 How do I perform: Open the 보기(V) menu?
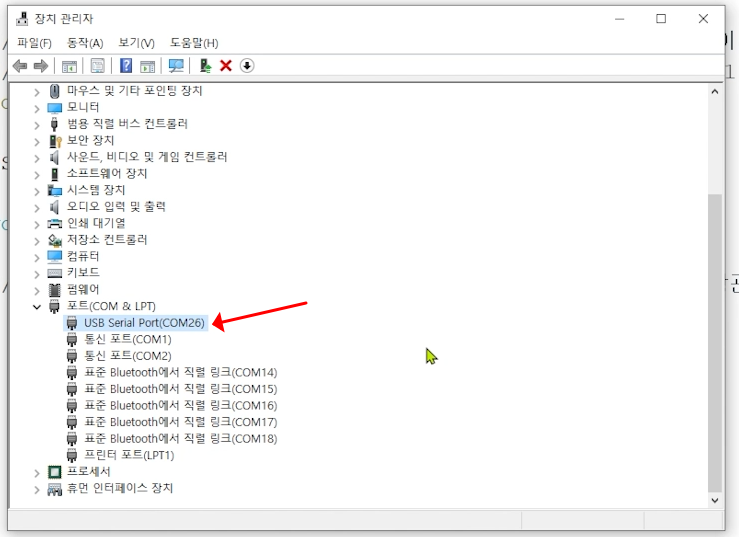tap(136, 43)
